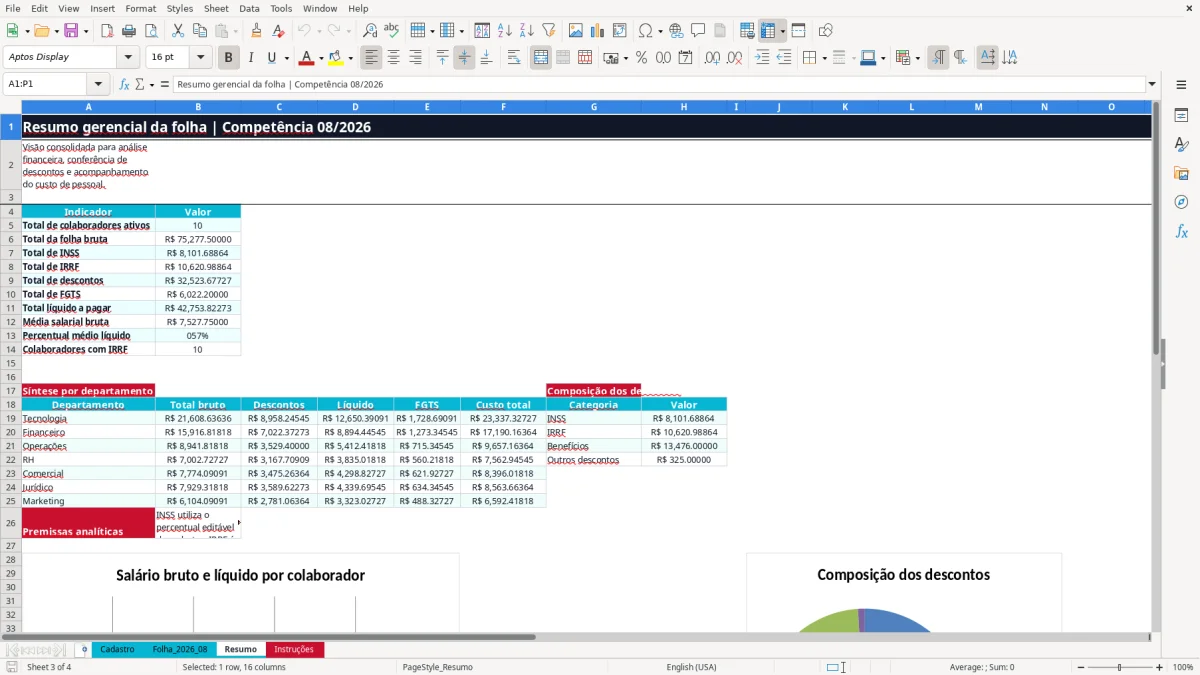
Task: Switch to the Instruções sheet tab
Action: coord(294,649)
